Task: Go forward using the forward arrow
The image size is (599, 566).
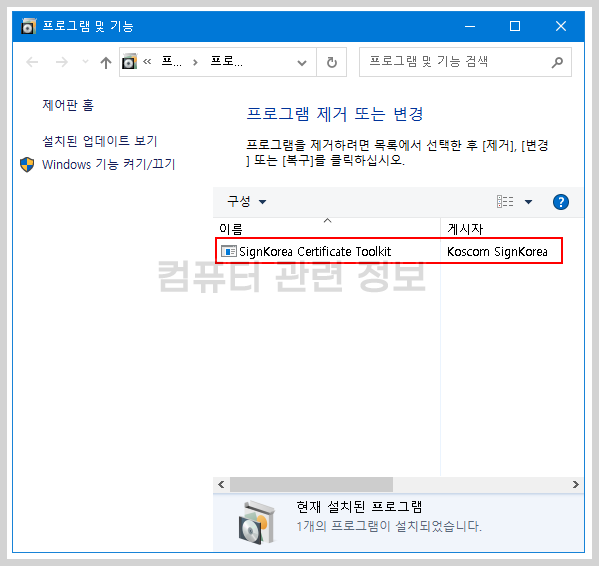Action: click(62, 62)
